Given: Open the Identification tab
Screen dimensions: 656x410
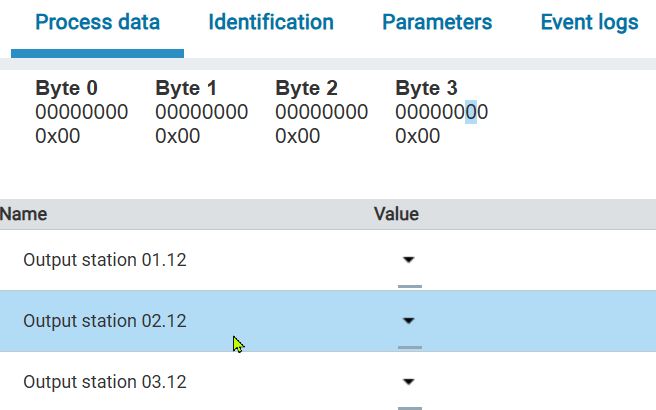Looking at the screenshot, I should pos(271,23).
